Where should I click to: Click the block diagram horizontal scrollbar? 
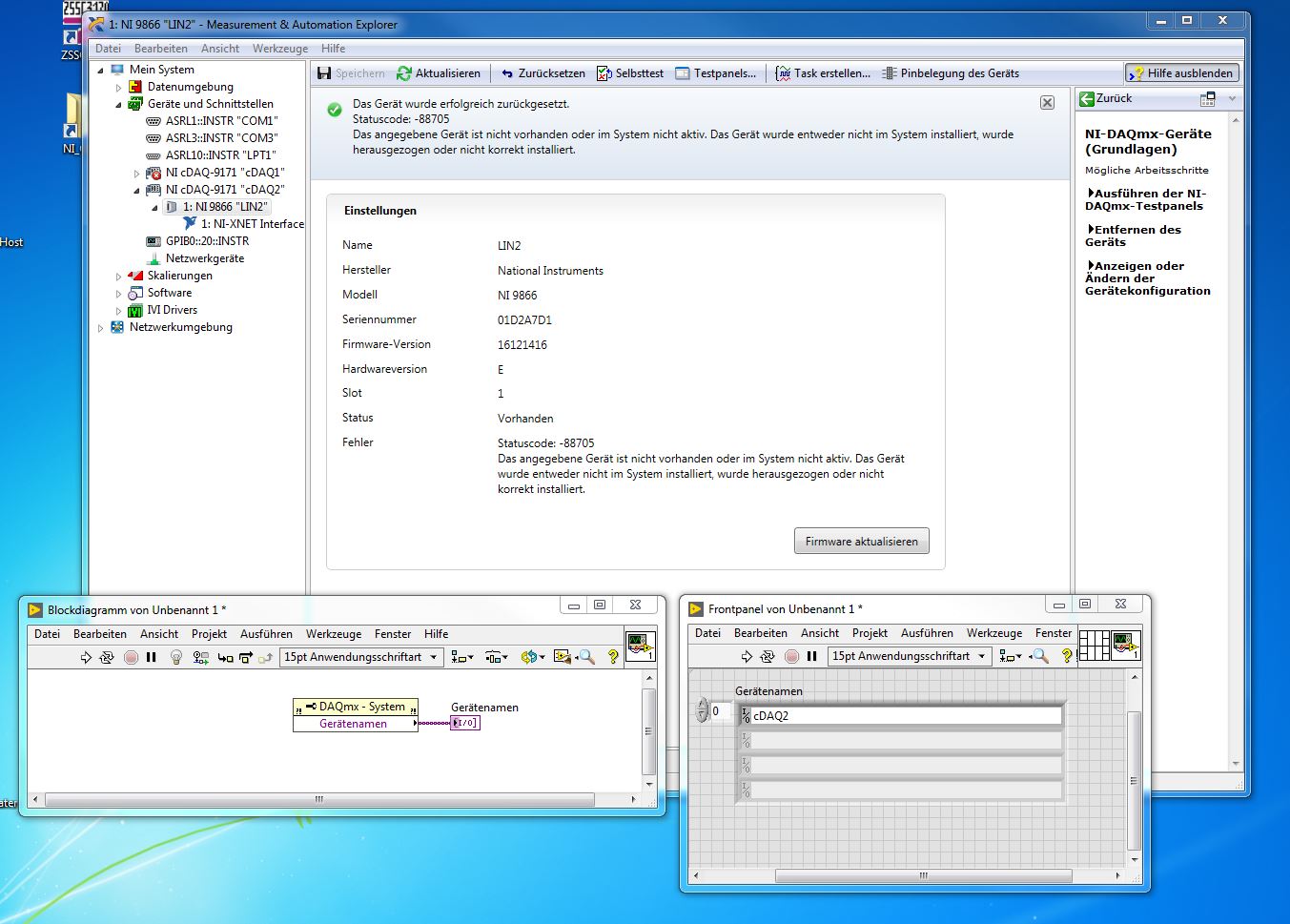tap(319, 800)
